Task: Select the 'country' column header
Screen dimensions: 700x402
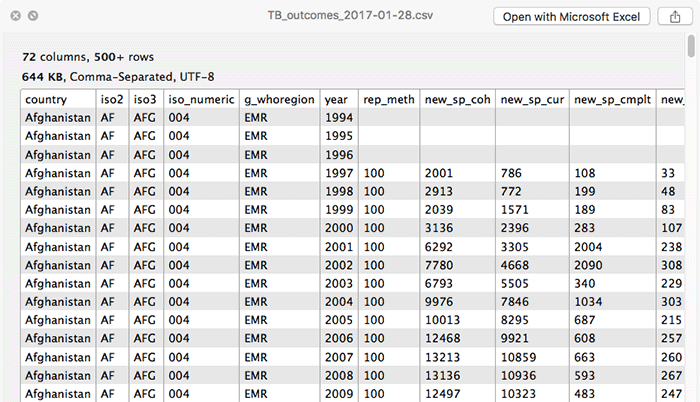Action: (46, 99)
